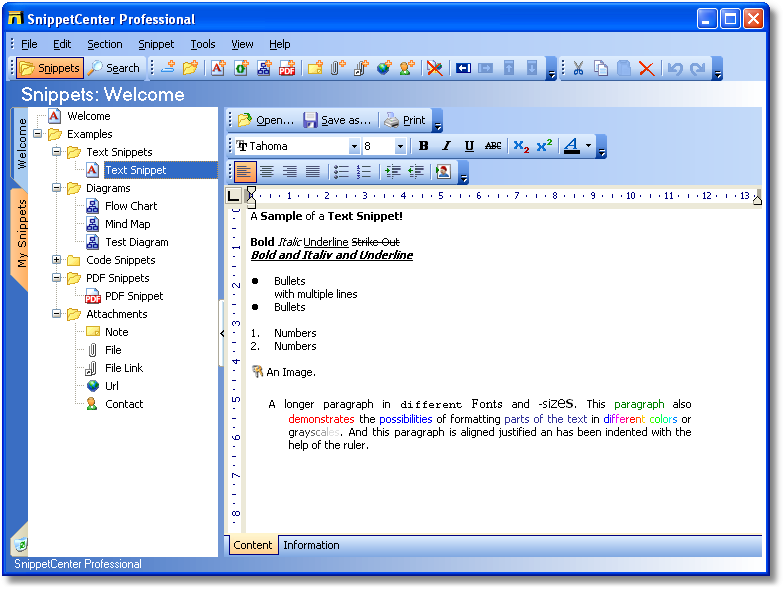Toggle numbered list
Viewport: 784px width, 590px height.
[x=364, y=172]
